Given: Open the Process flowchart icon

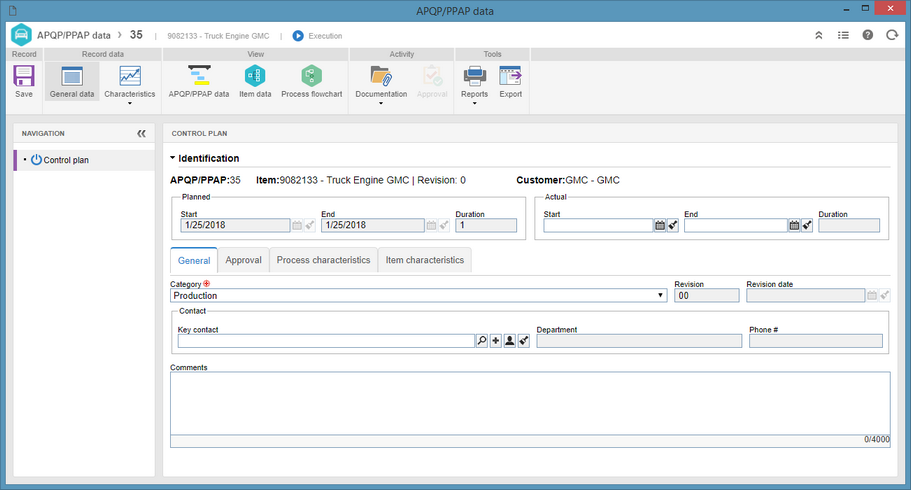Looking at the screenshot, I should [311, 76].
